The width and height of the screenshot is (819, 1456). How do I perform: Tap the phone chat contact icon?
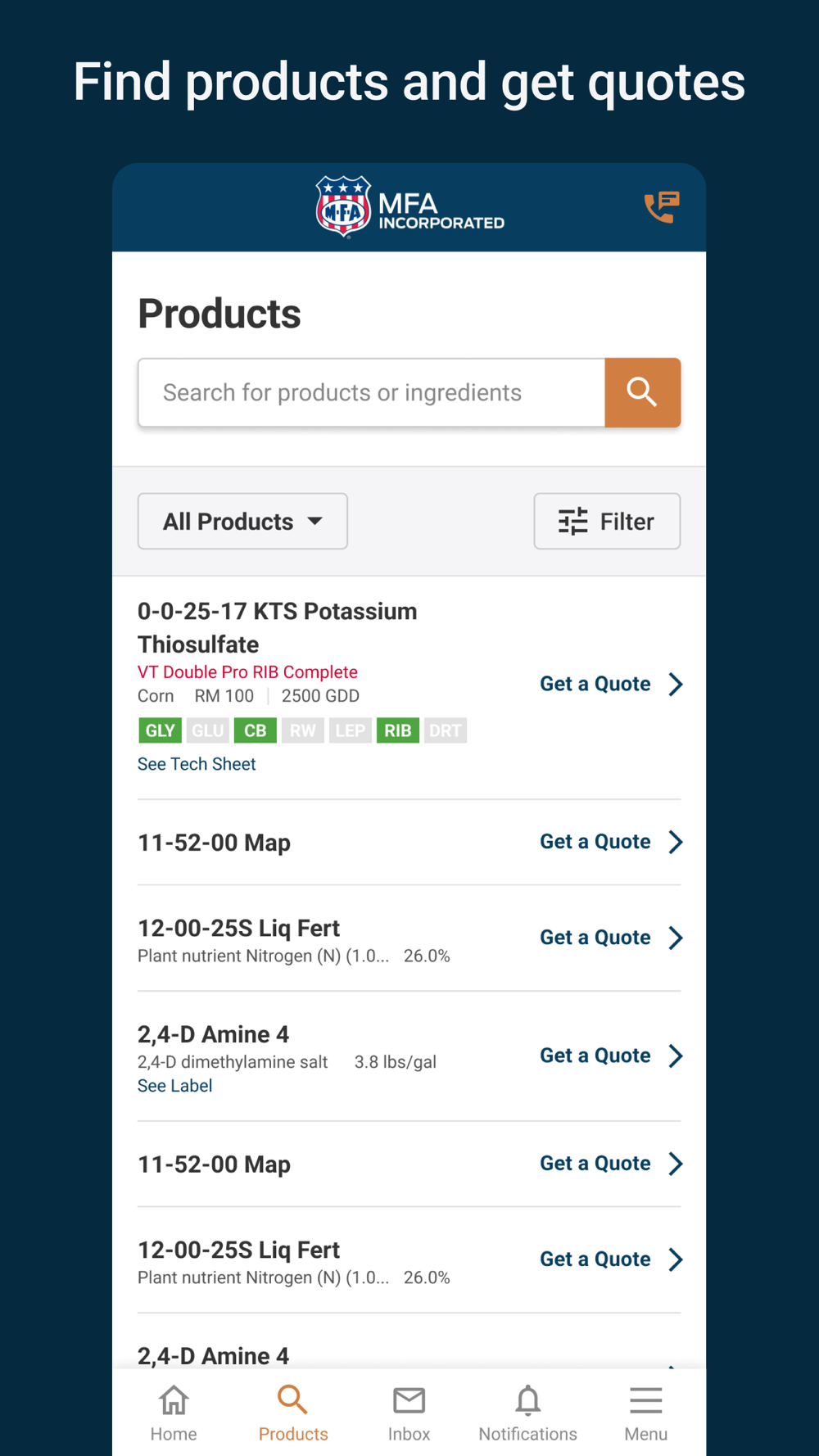[661, 207]
